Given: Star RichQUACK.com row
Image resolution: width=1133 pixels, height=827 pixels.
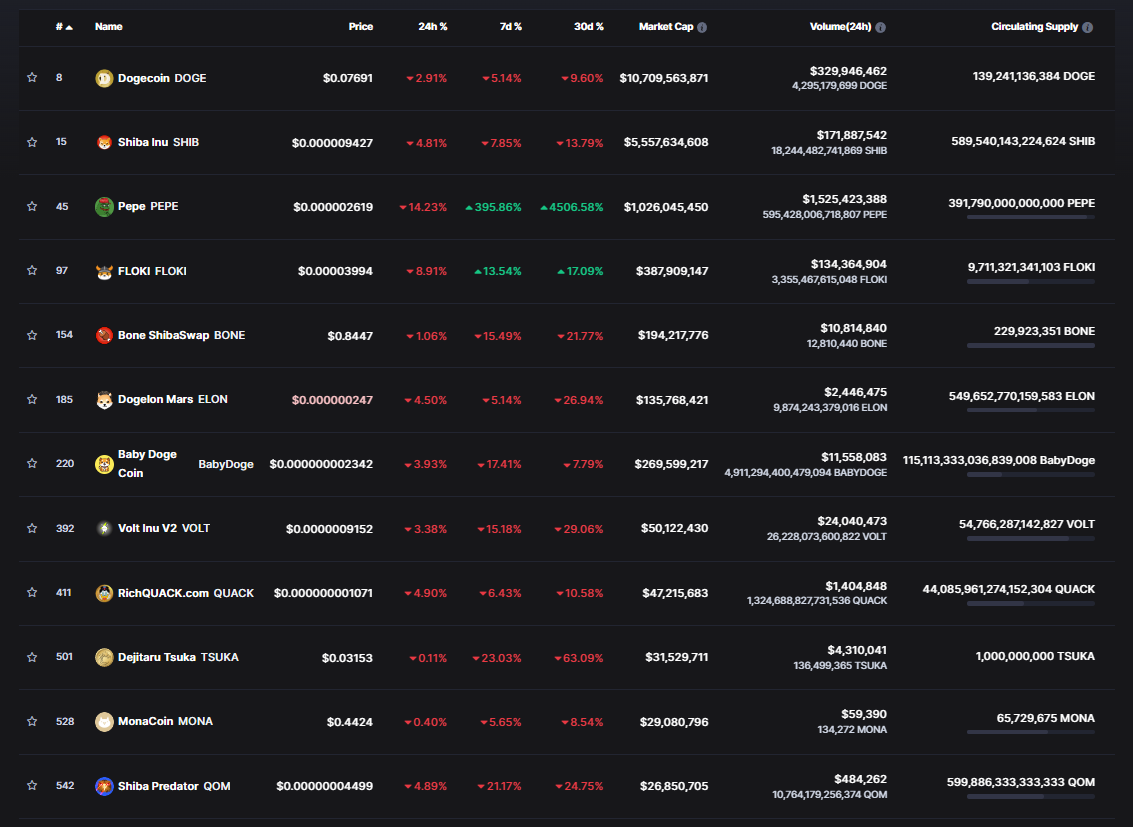Looking at the screenshot, I should (x=32, y=592).
